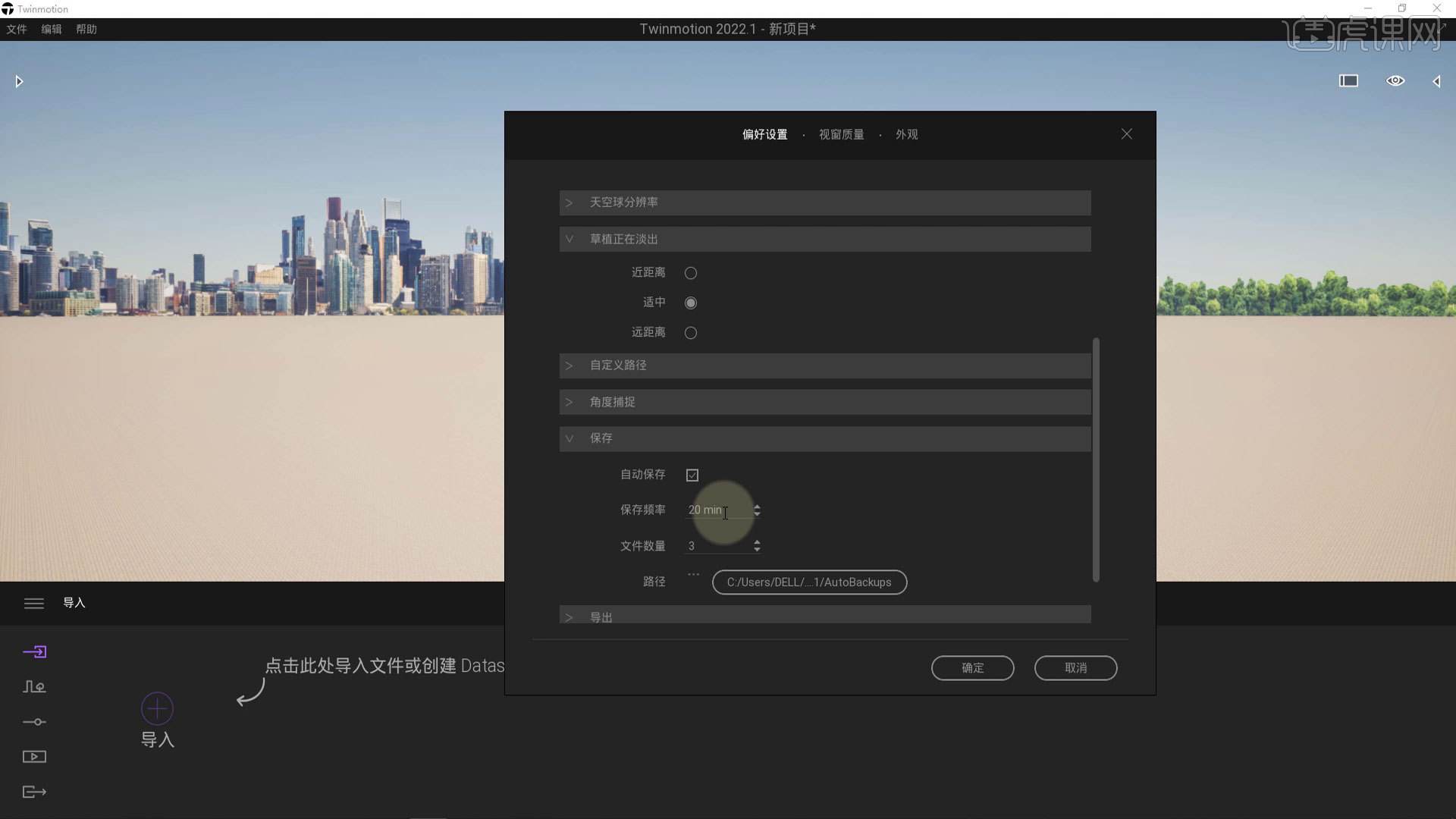Click the three-dot browse path icon
The image size is (1456, 819).
tap(693, 575)
